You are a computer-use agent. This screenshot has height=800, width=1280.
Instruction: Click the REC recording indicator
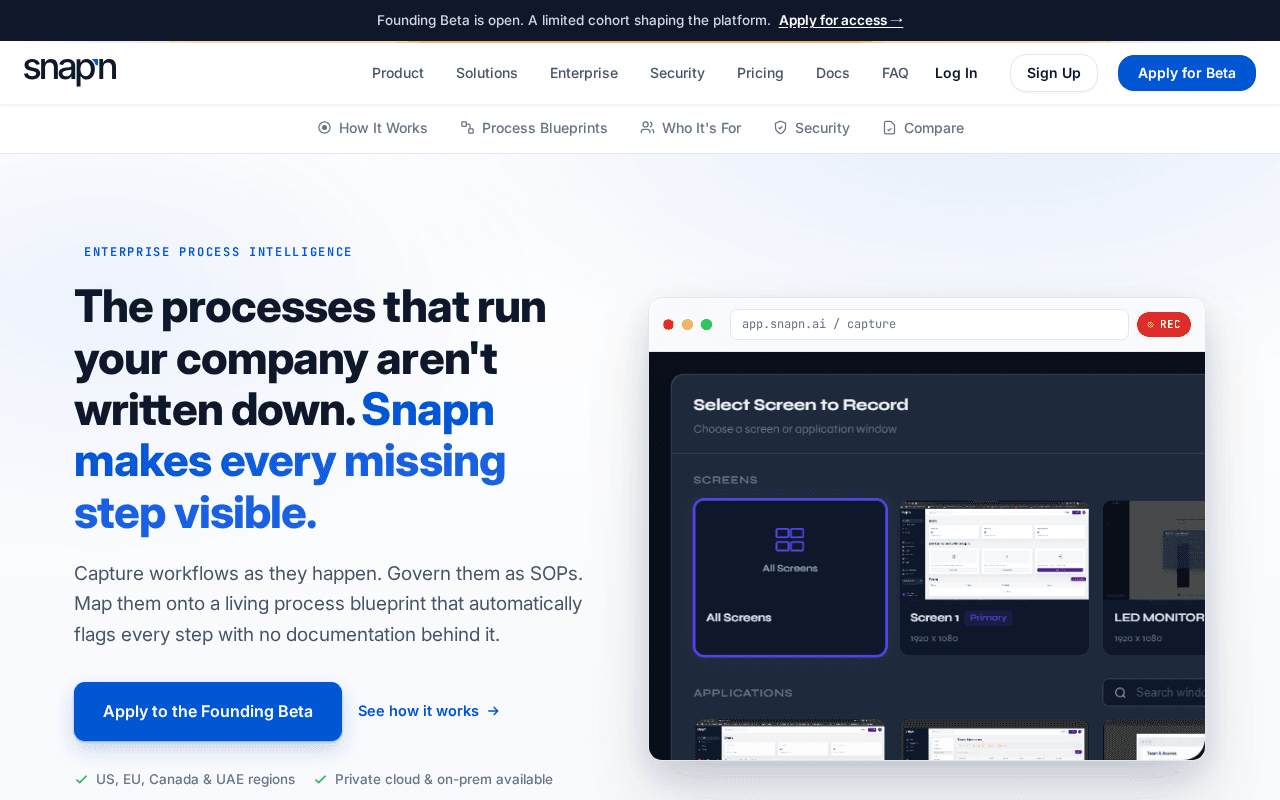click(x=1164, y=324)
